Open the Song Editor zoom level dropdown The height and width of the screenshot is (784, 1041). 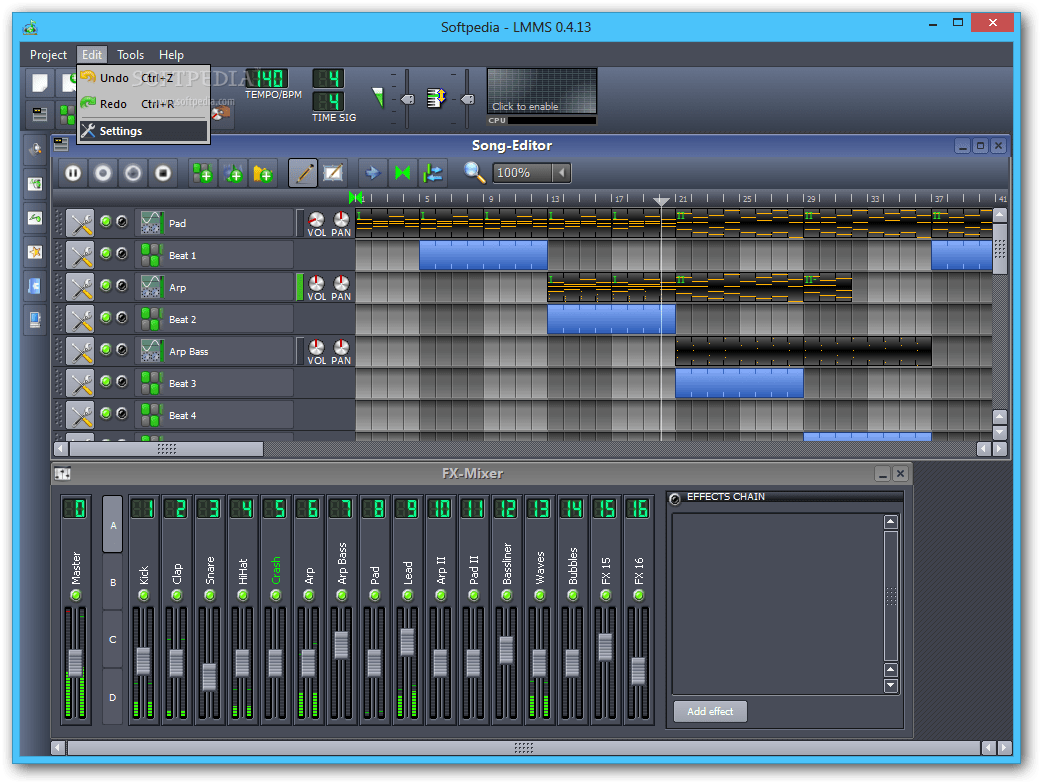click(560, 172)
